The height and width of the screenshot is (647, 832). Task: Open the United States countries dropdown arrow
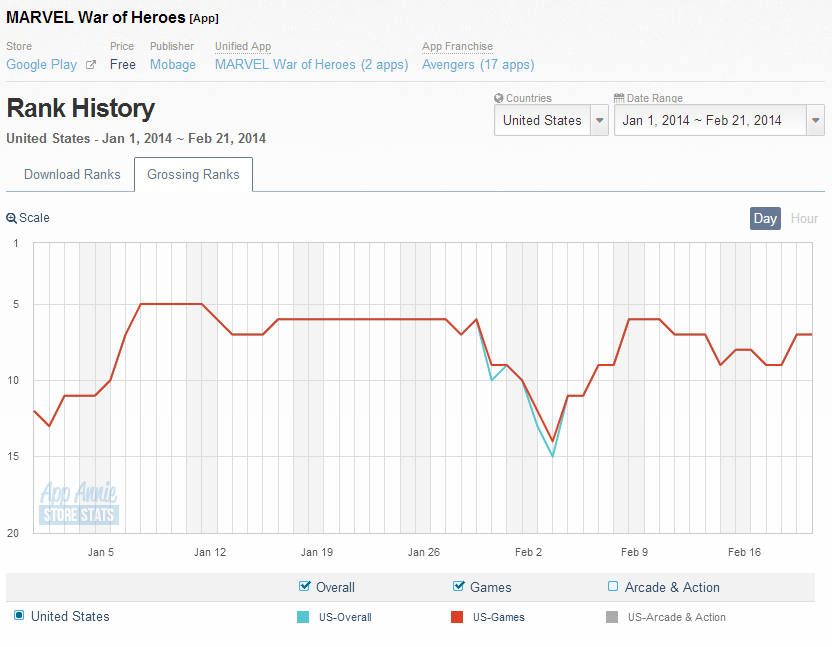pyautogui.click(x=600, y=120)
